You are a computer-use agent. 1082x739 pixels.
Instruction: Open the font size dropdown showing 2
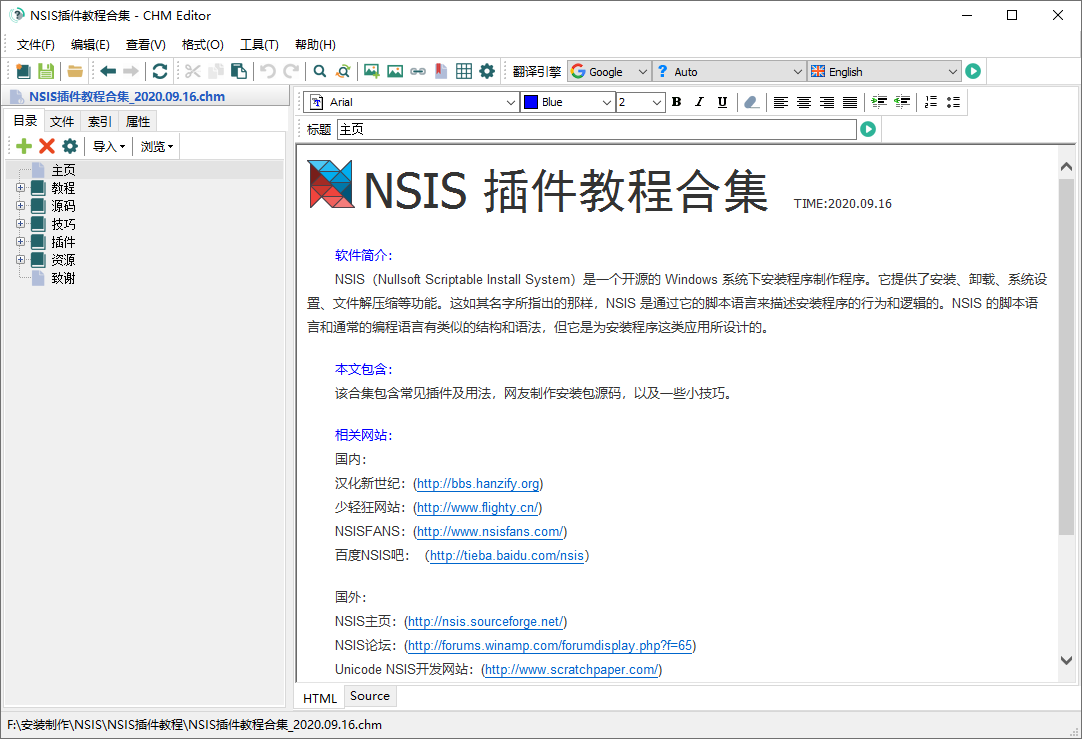pyautogui.click(x=641, y=102)
